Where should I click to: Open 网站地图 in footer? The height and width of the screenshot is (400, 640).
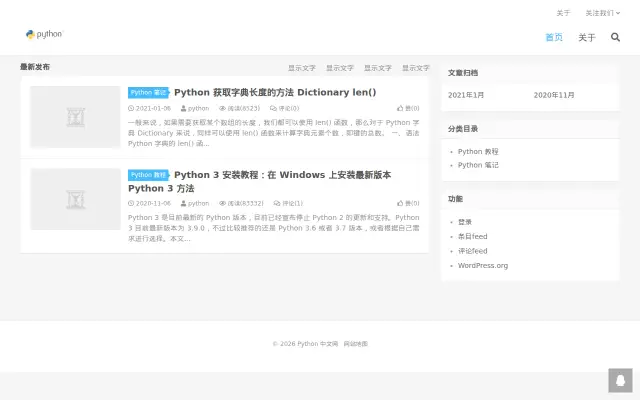[356, 344]
